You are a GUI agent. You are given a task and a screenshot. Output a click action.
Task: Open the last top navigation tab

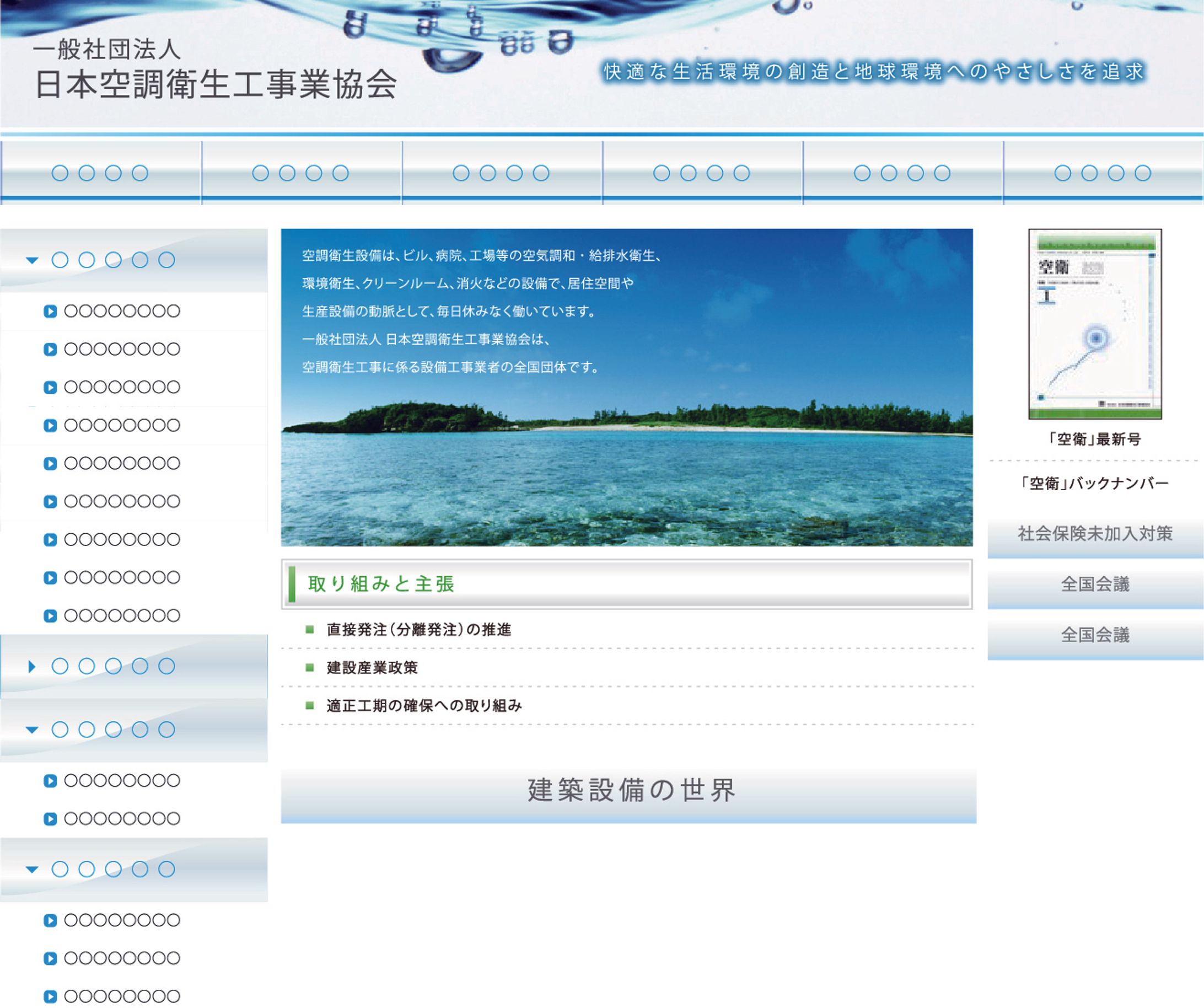1103,173
